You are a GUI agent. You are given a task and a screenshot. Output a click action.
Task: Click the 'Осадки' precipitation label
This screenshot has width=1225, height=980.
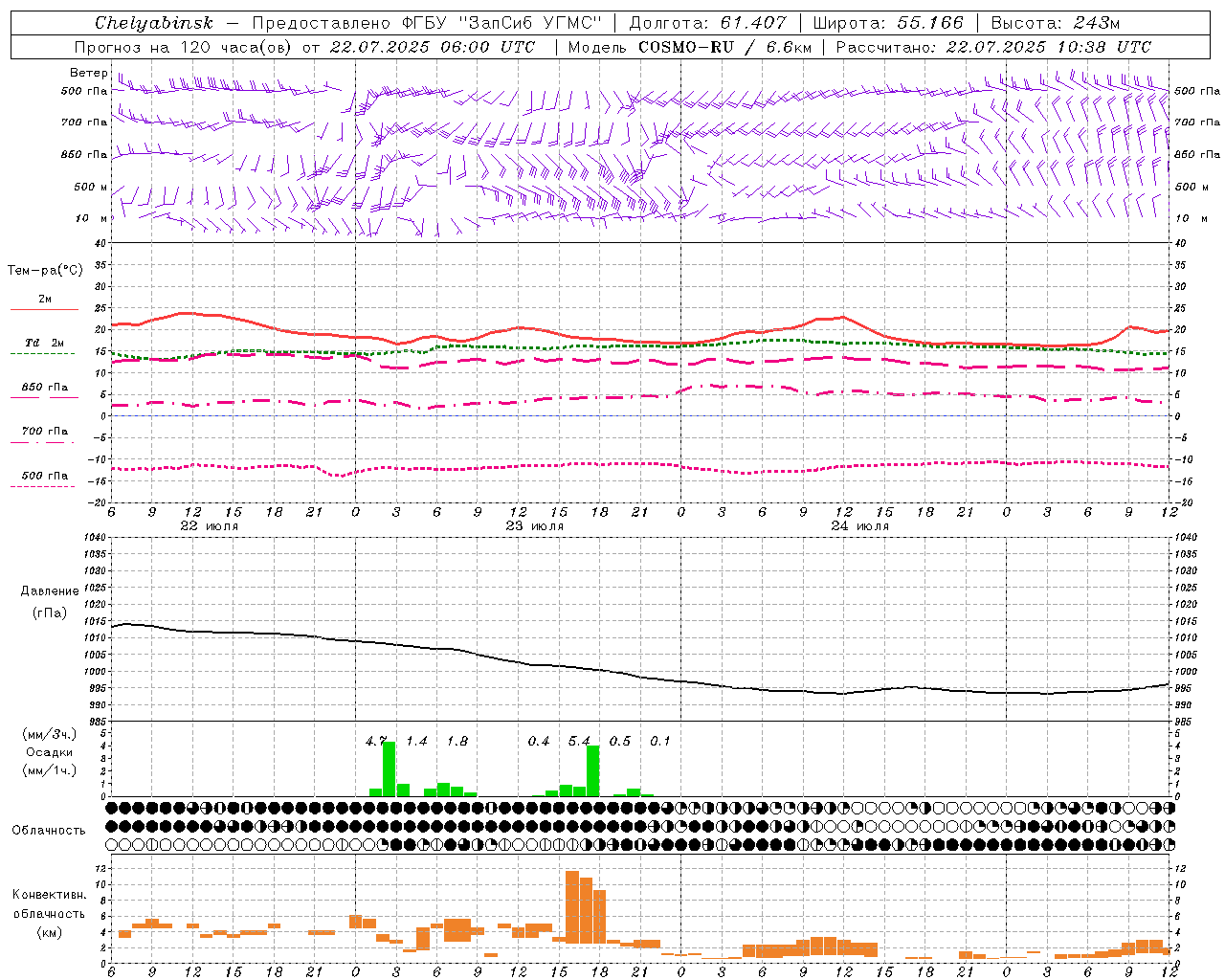[x=50, y=752]
